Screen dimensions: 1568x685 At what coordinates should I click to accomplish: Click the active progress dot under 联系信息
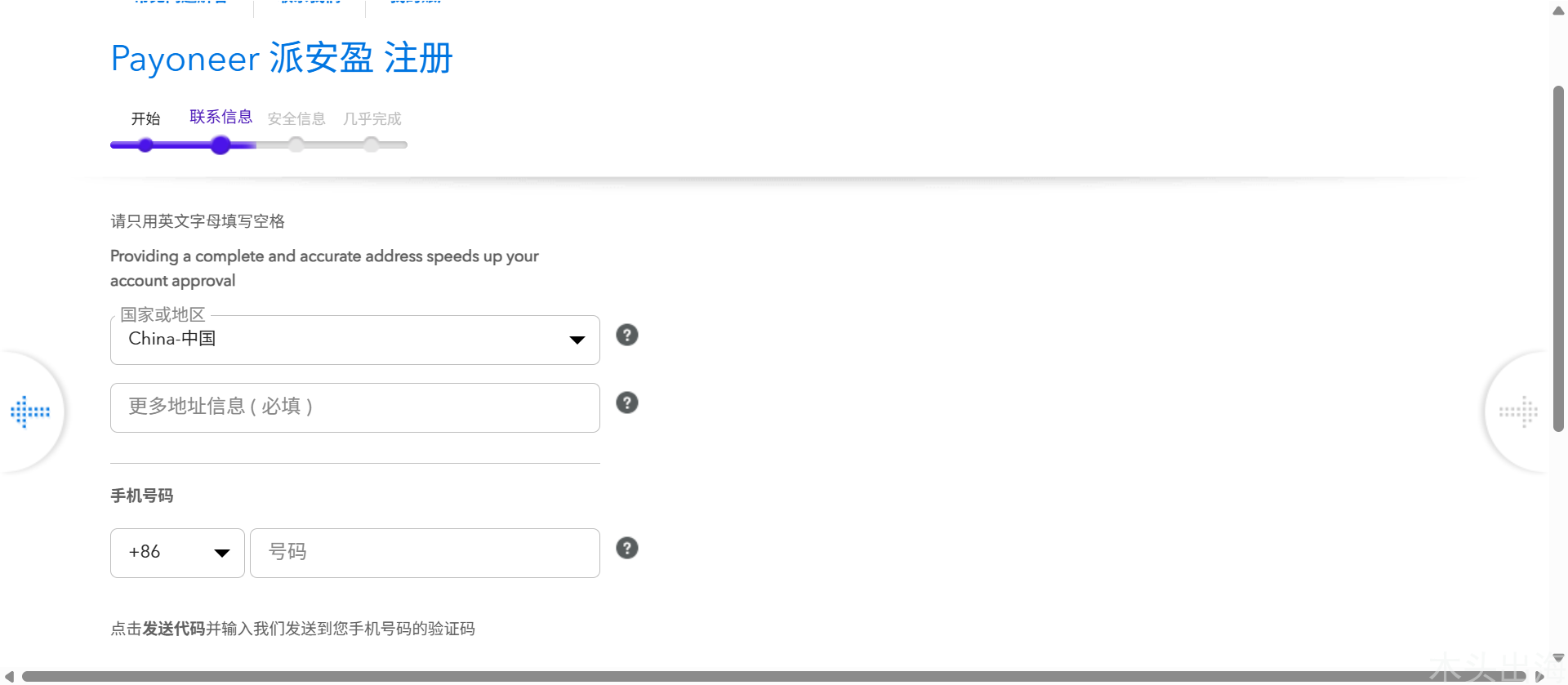coord(220,145)
